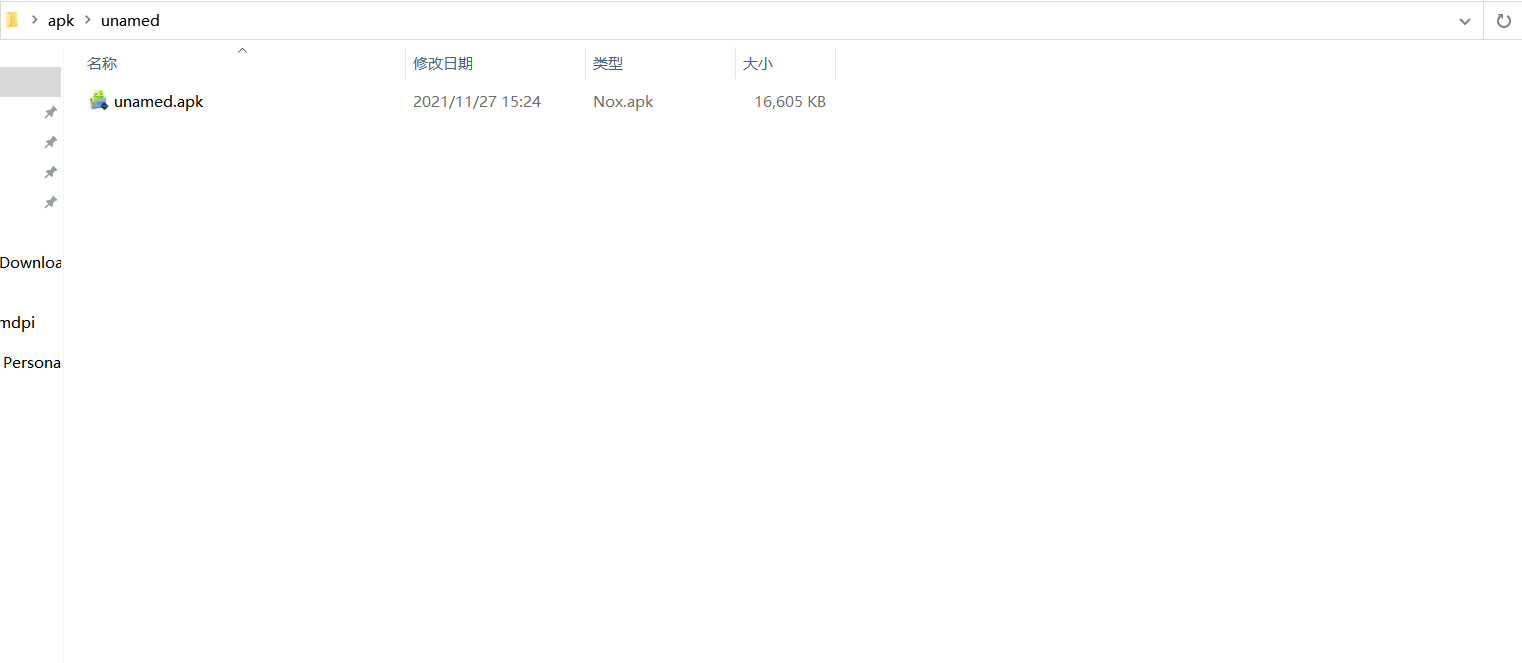The image size is (1522, 663).
Task: Click the Nox Android icon next to unamed.apk
Action: tap(98, 100)
